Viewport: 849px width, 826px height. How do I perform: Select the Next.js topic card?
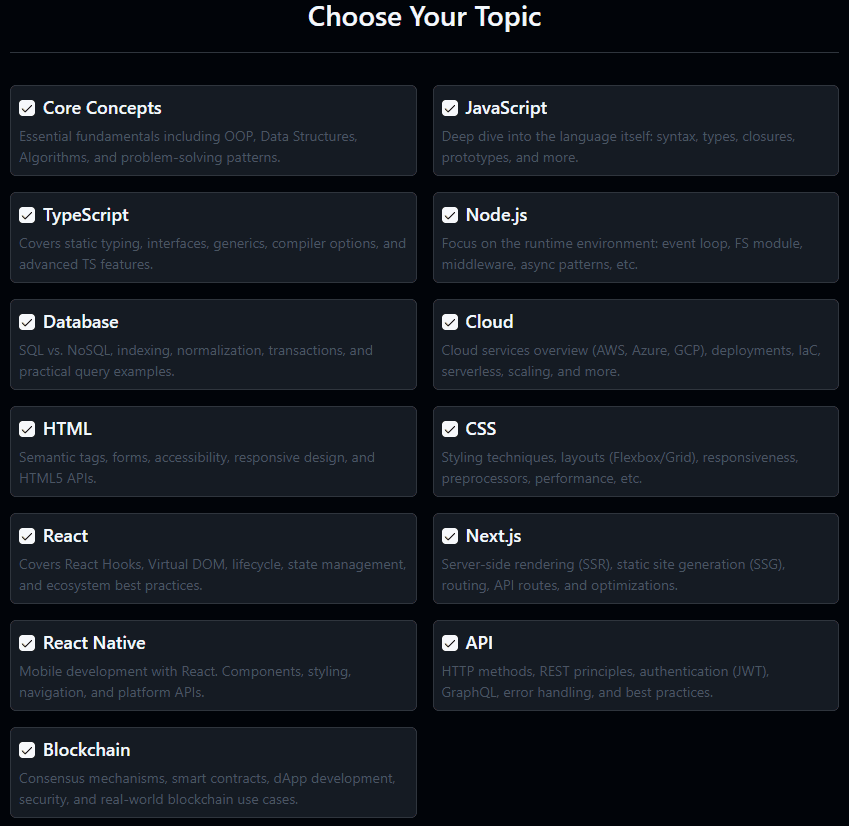pyautogui.click(x=636, y=558)
